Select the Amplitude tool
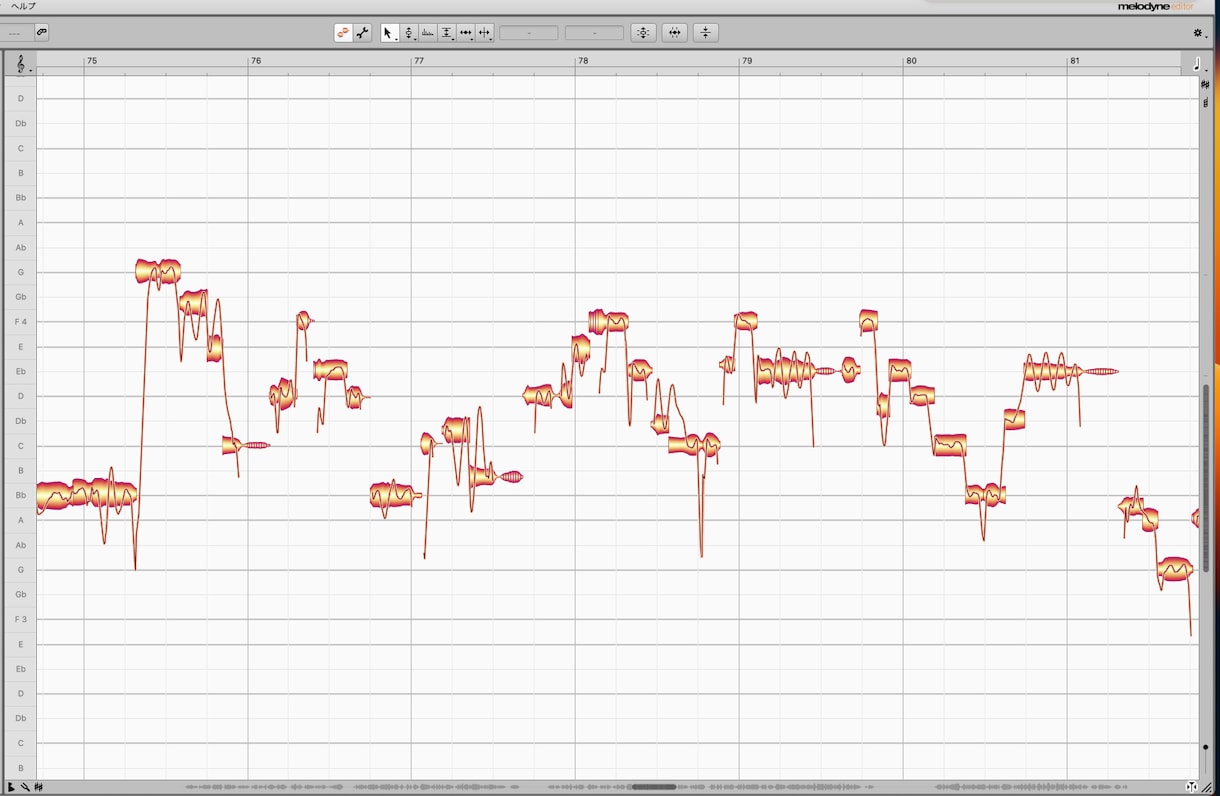 tap(447, 33)
